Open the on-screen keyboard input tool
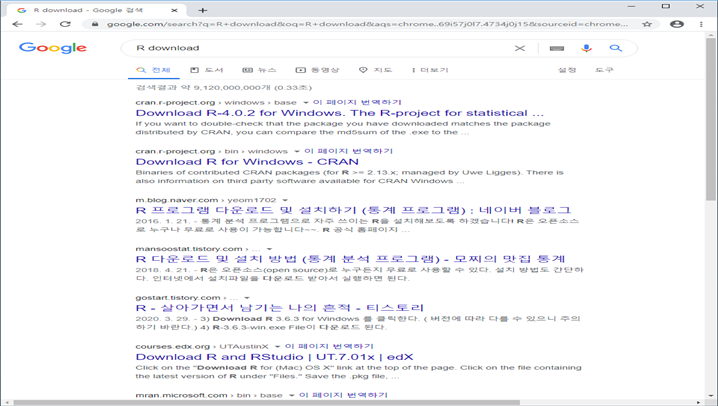 (x=557, y=48)
